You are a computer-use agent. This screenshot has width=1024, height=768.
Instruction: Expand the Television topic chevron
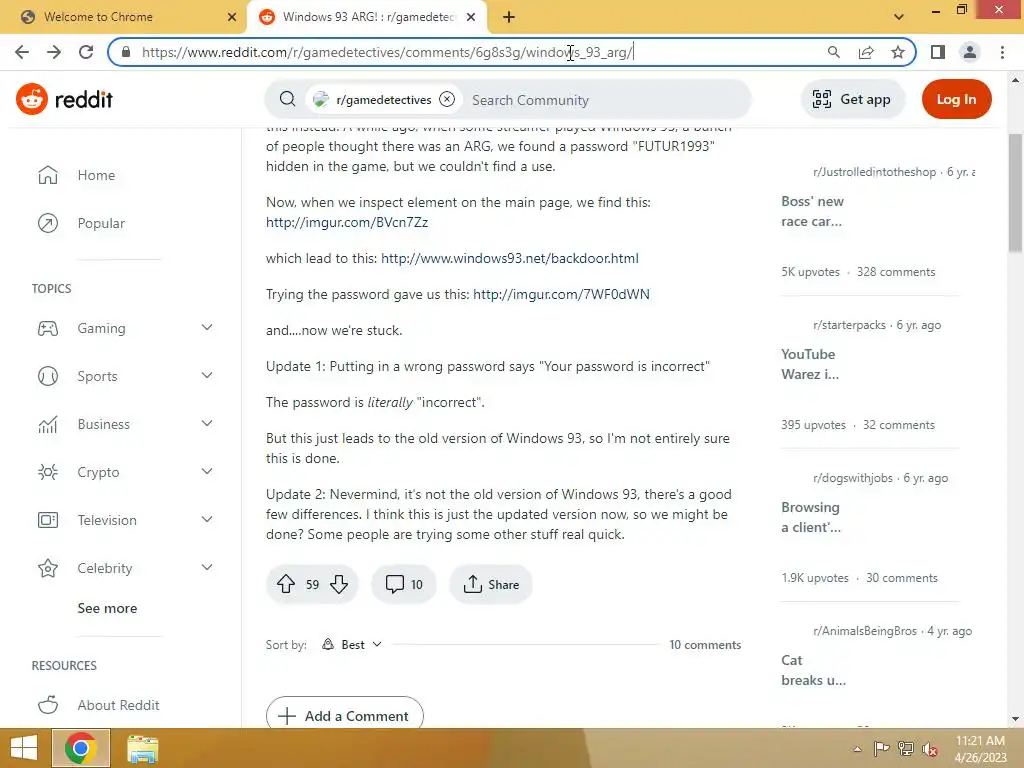click(207, 520)
